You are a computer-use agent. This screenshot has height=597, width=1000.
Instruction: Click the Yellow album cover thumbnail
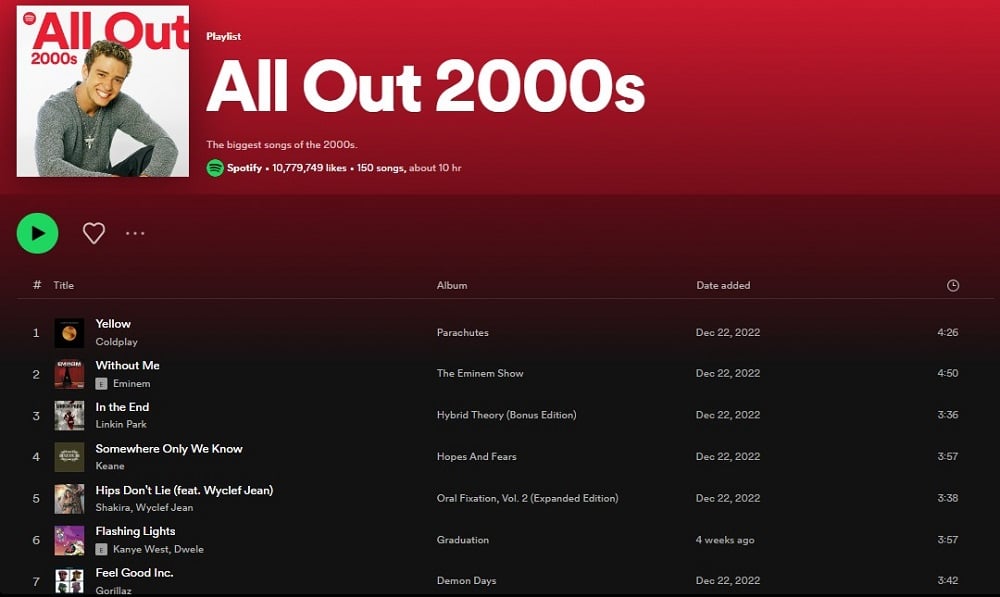point(69,333)
